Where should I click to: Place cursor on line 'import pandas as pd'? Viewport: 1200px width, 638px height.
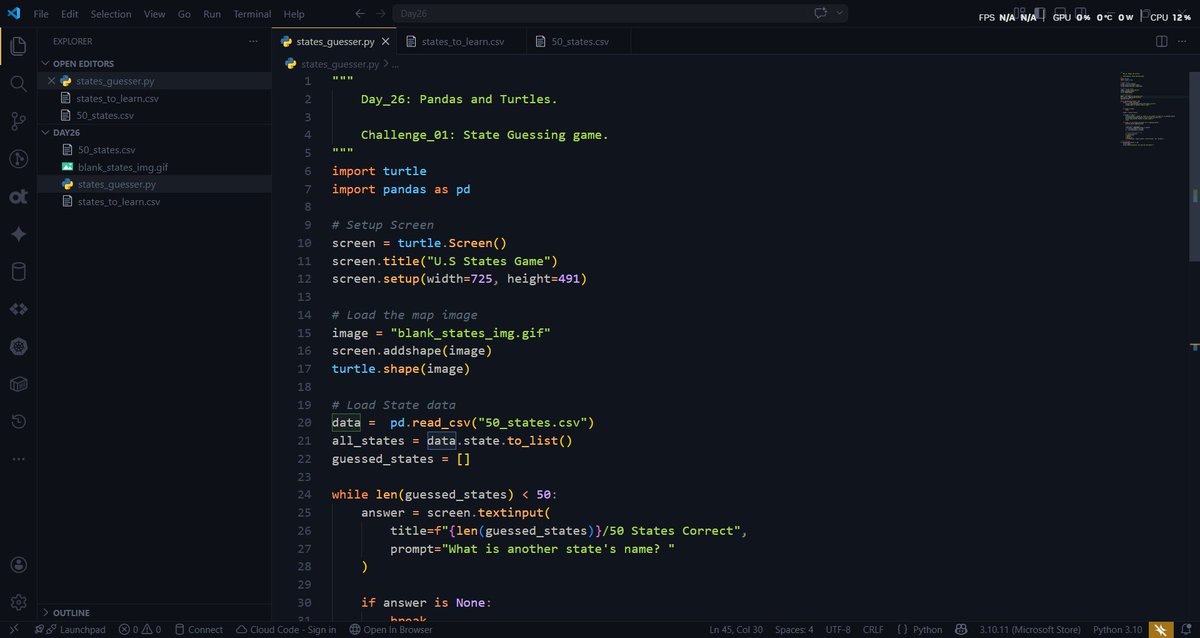401,189
